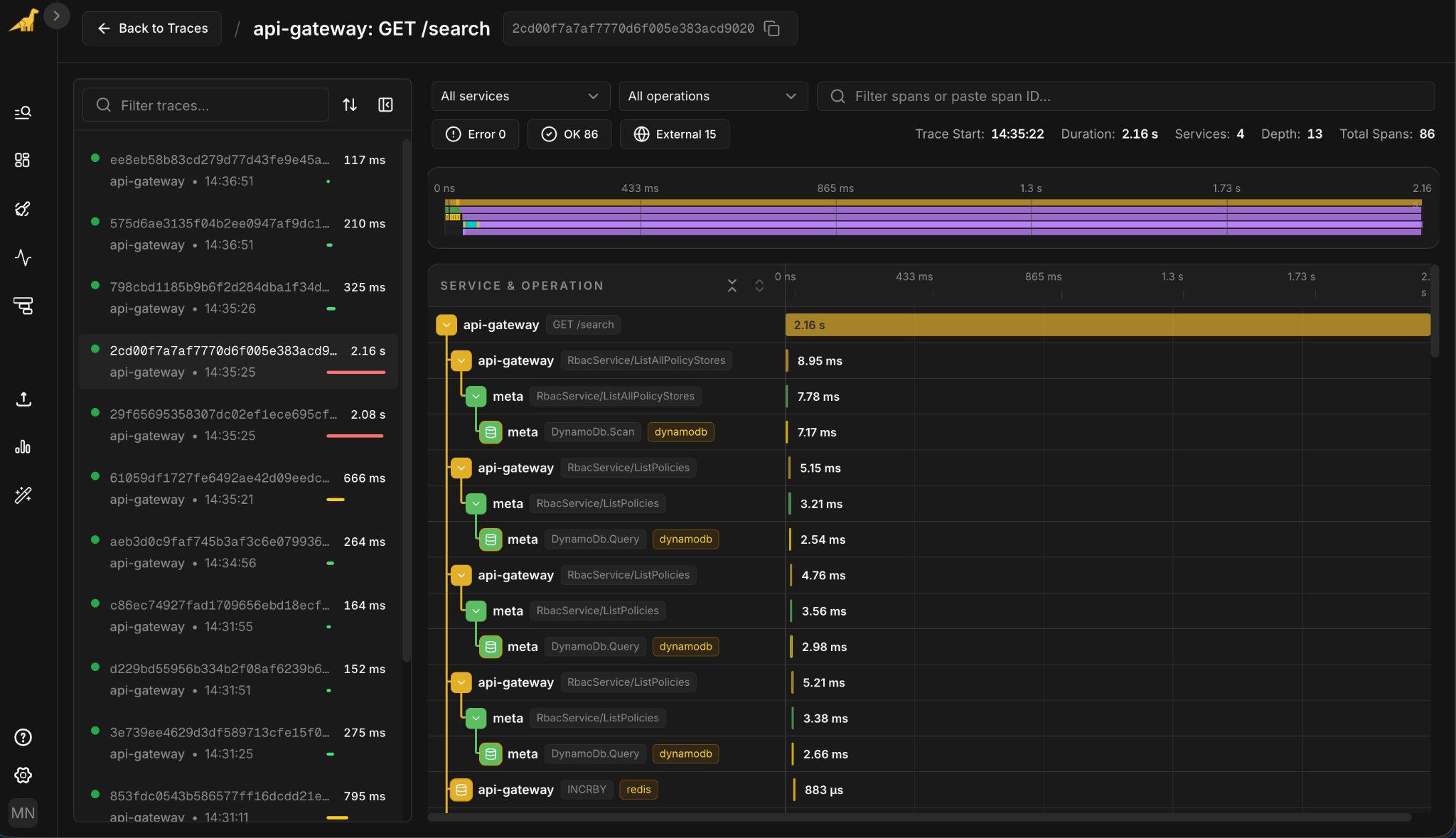The image size is (1456, 838).
Task: Toggle the Error 0 filter
Action: [475, 134]
